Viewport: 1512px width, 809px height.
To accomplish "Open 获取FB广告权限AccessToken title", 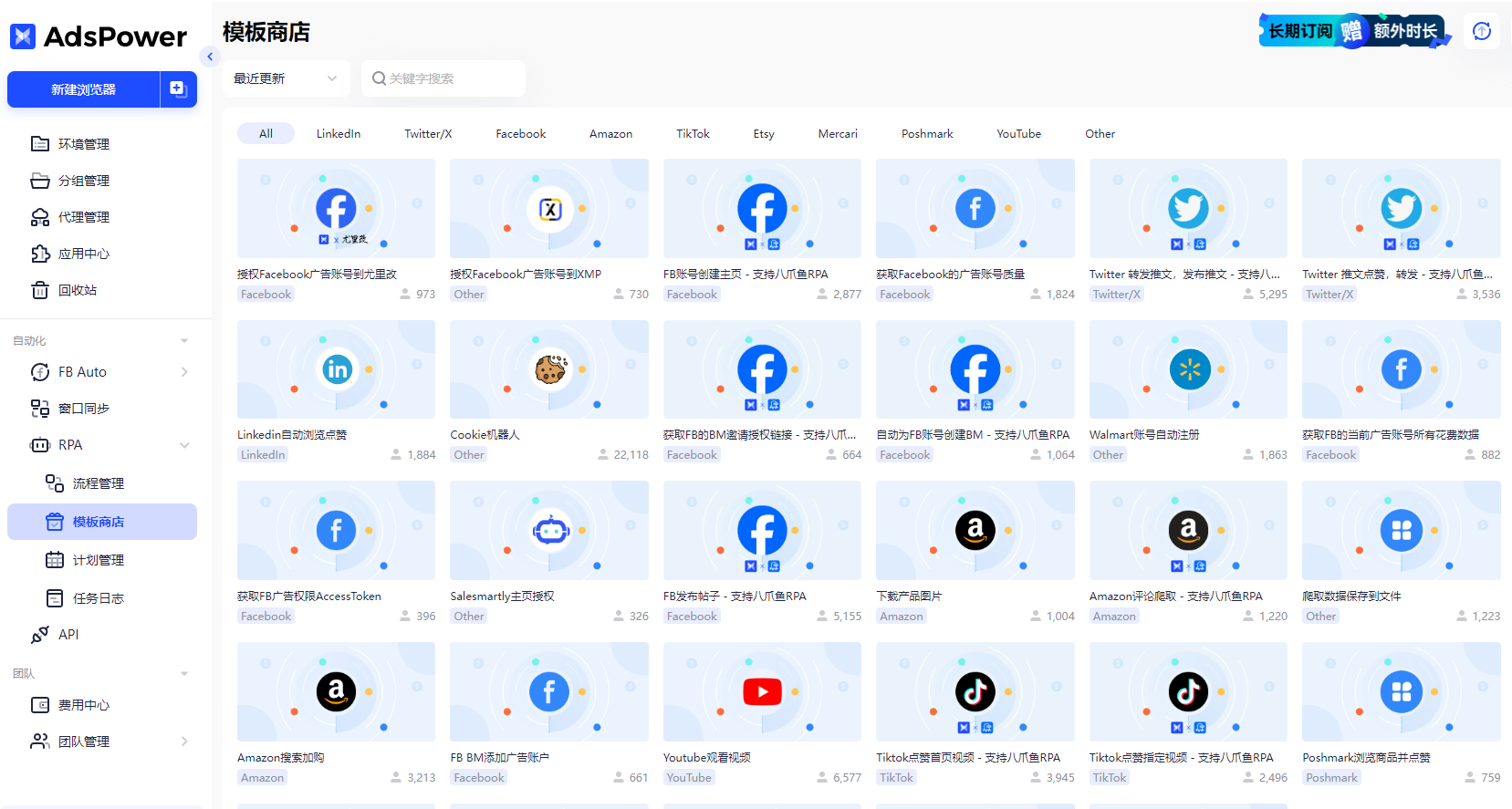I will 309,596.
